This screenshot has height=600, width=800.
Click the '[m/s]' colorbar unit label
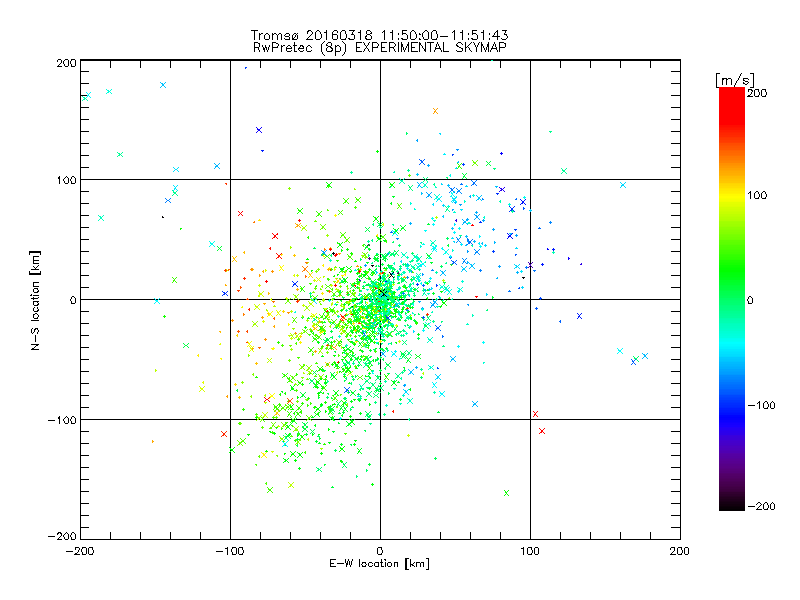[735, 80]
